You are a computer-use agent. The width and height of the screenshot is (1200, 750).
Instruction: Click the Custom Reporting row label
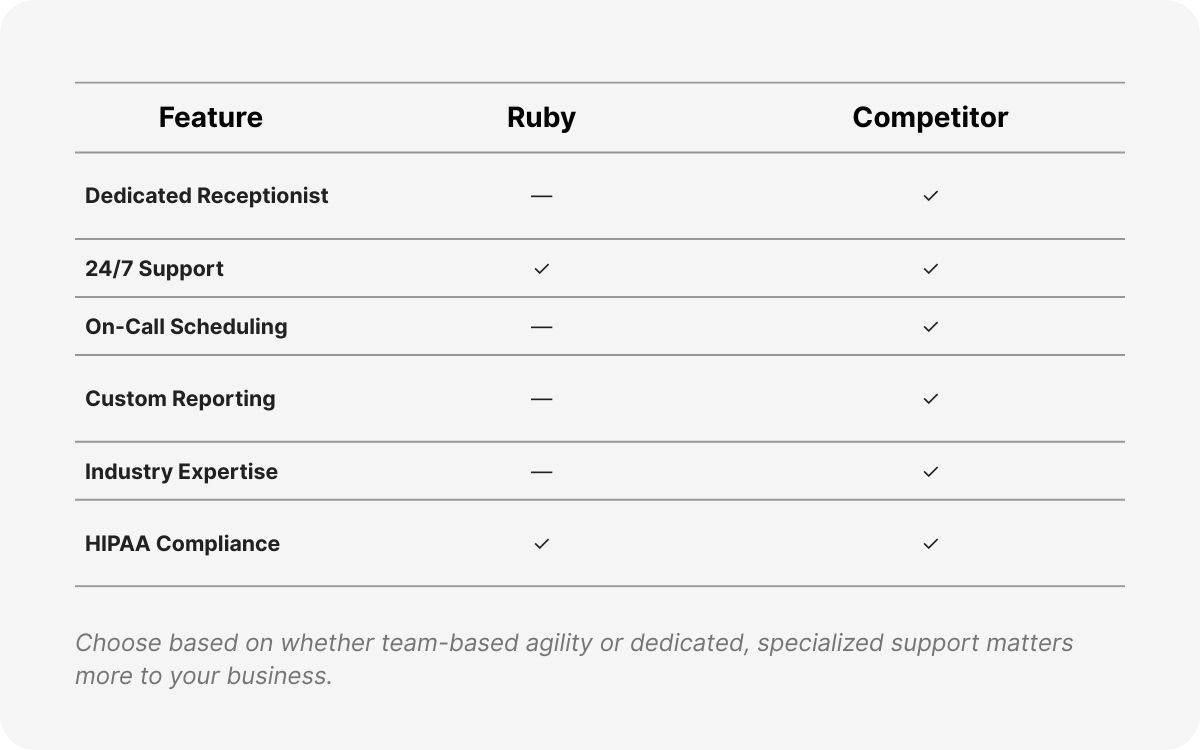click(180, 399)
